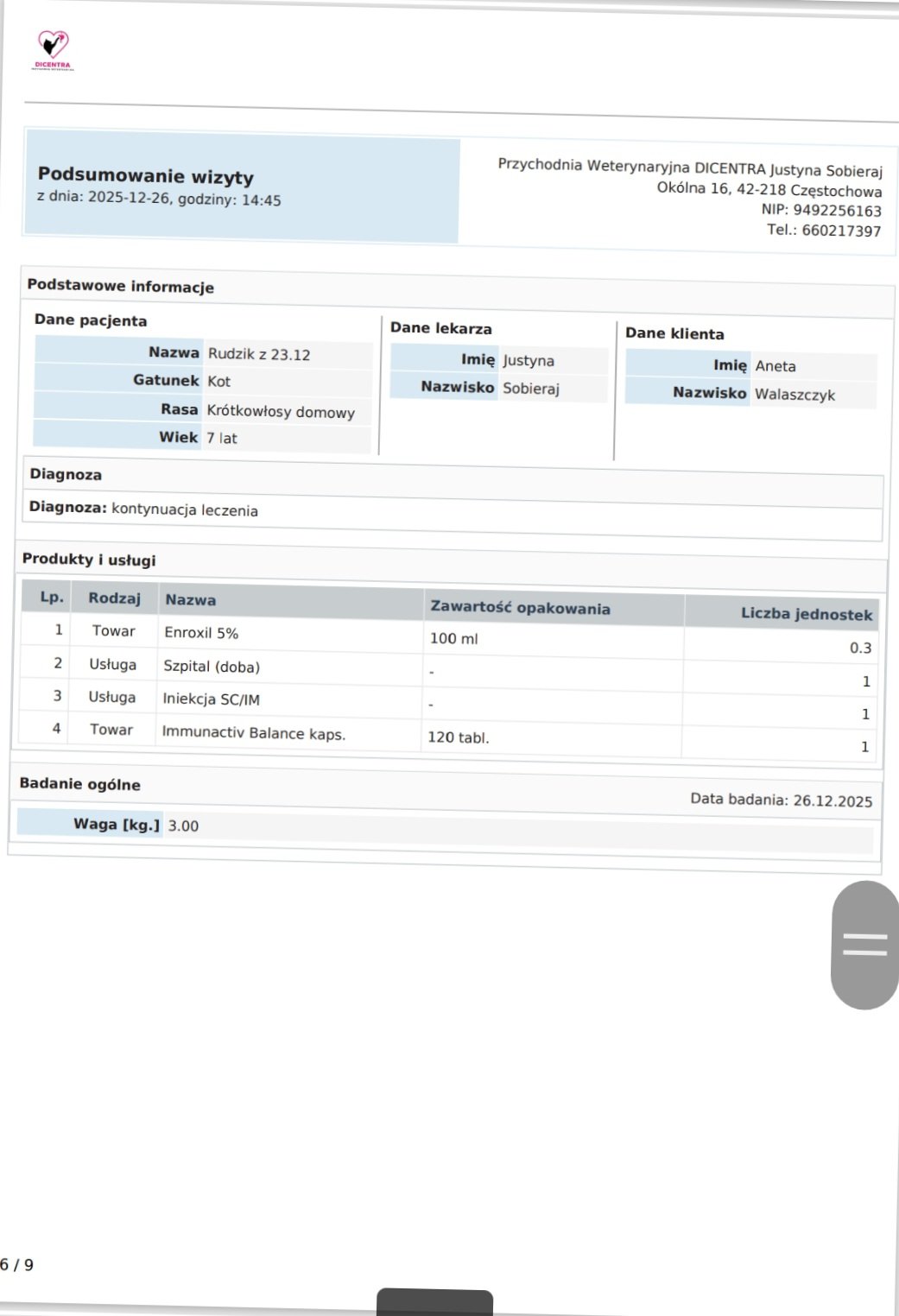899x1316 pixels.
Task: Select the Podsumowanie wizyty heading
Action: (146, 176)
